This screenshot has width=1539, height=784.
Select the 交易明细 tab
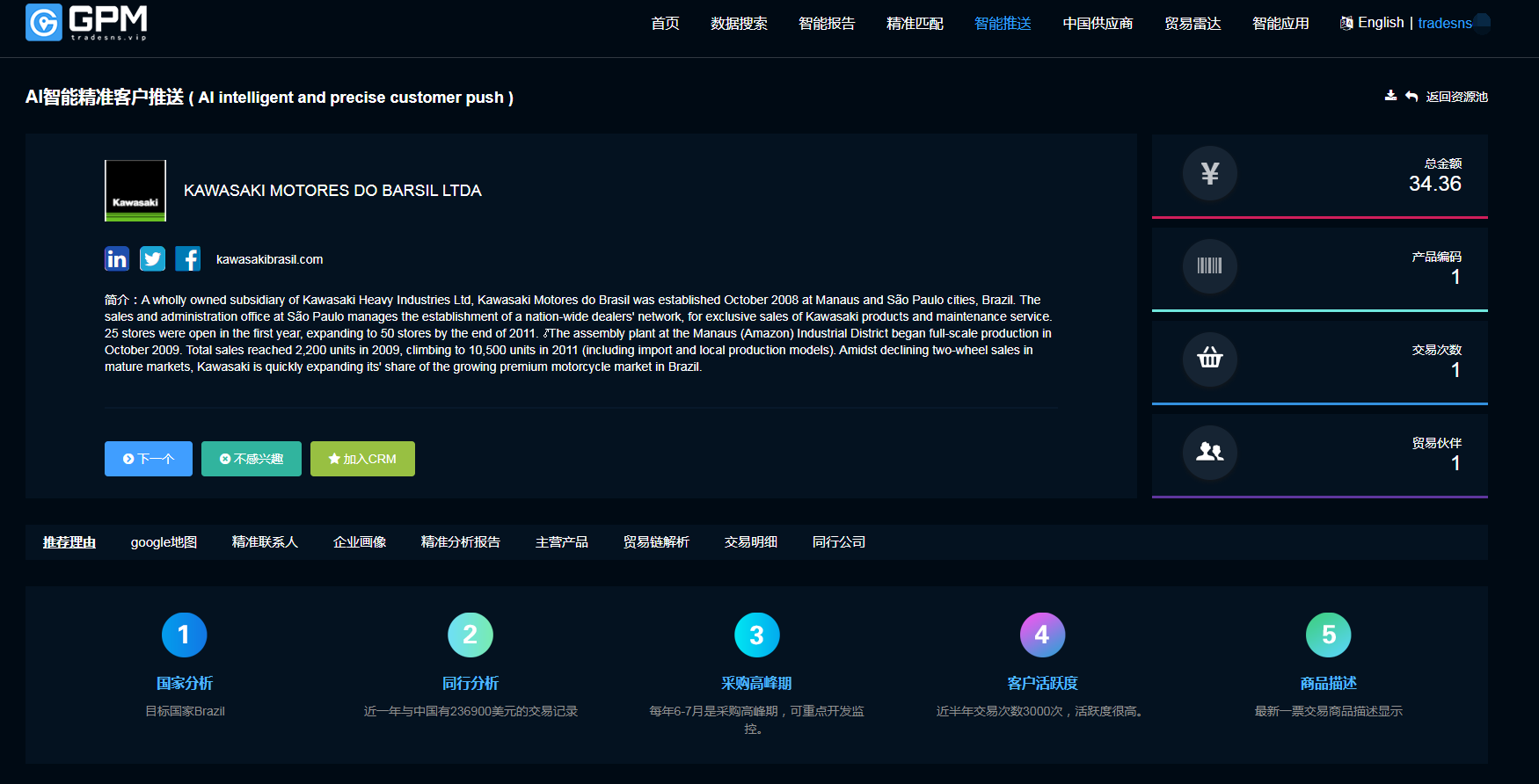tap(751, 542)
